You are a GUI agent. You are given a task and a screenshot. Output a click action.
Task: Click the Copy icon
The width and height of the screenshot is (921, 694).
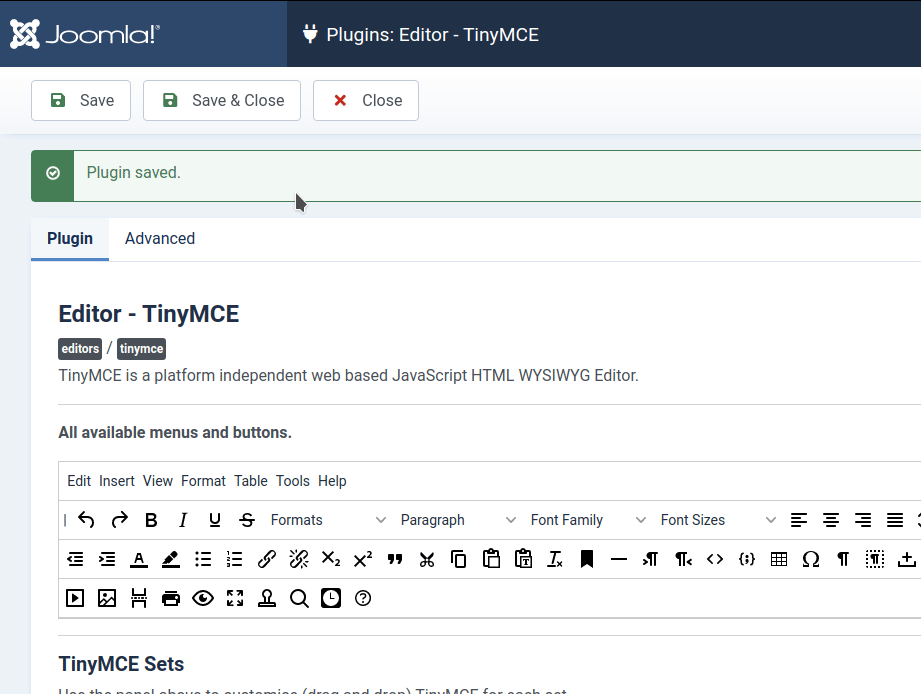pos(459,560)
